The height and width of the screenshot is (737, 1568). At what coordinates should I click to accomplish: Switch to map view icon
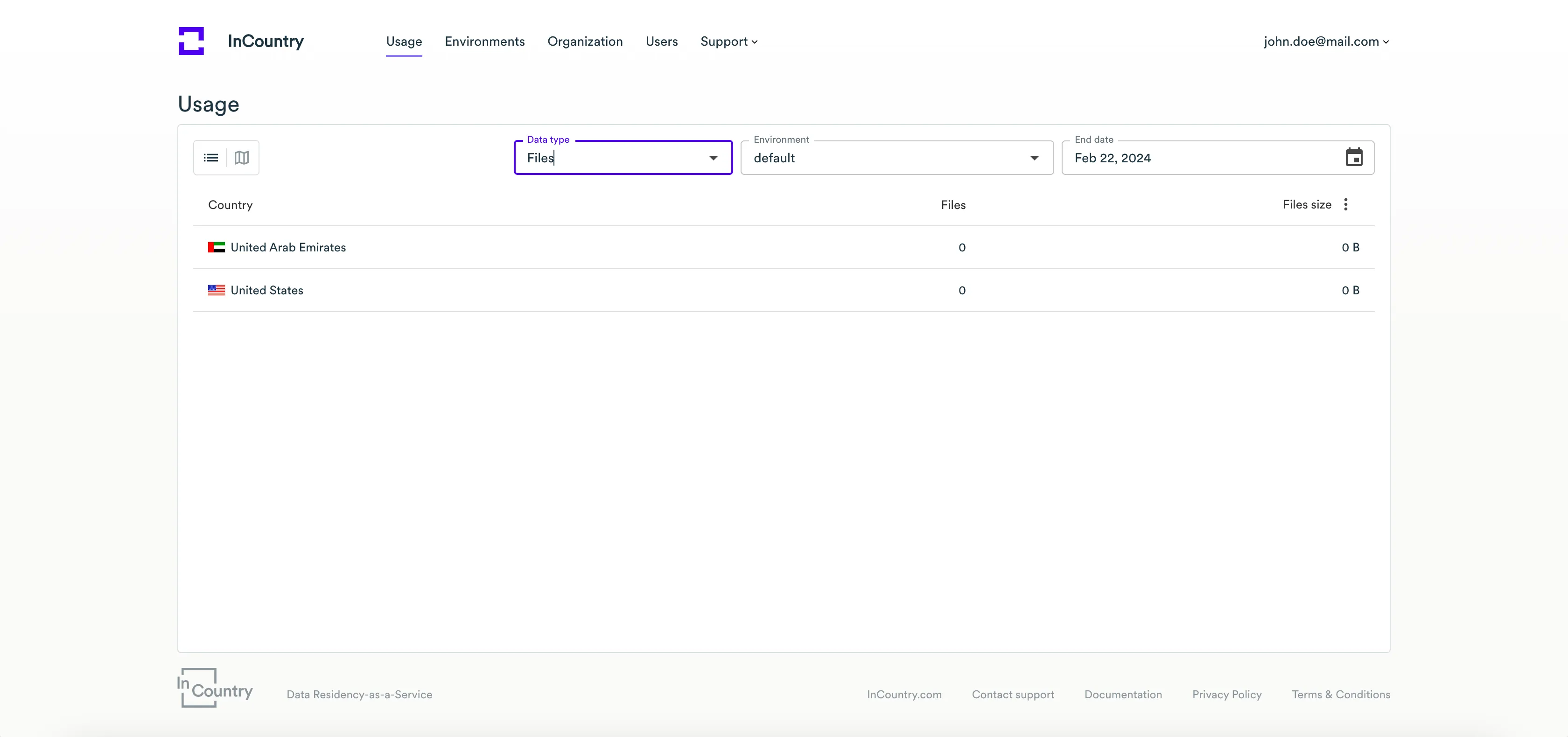pyautogui.click(x=242, y=158)
